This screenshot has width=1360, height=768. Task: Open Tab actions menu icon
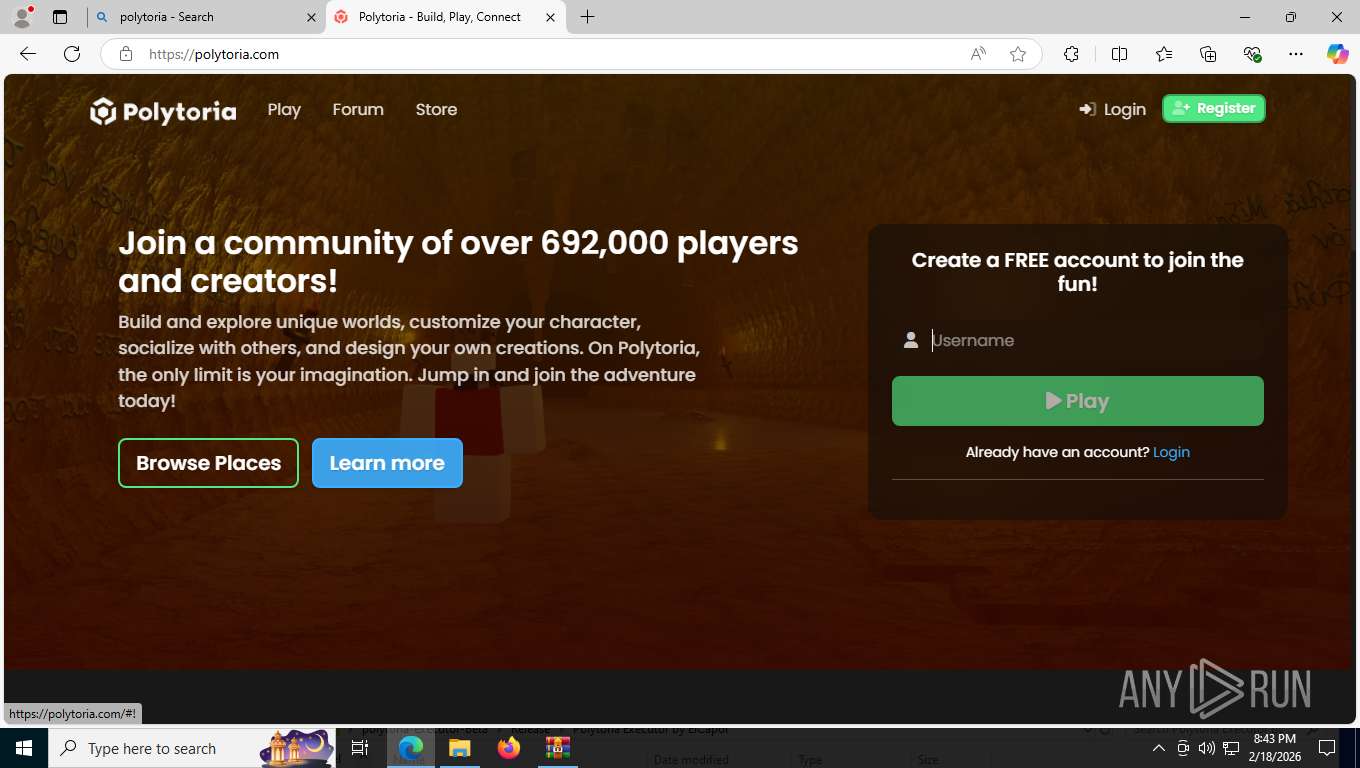pyautogui.click(x=60, y=17)
